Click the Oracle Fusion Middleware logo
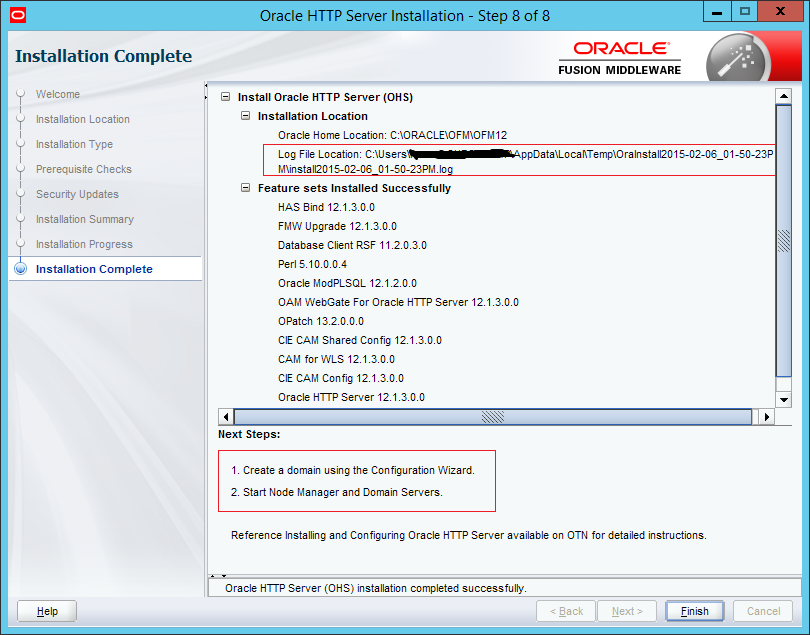 pyautogui.click(x=619, y=58)
